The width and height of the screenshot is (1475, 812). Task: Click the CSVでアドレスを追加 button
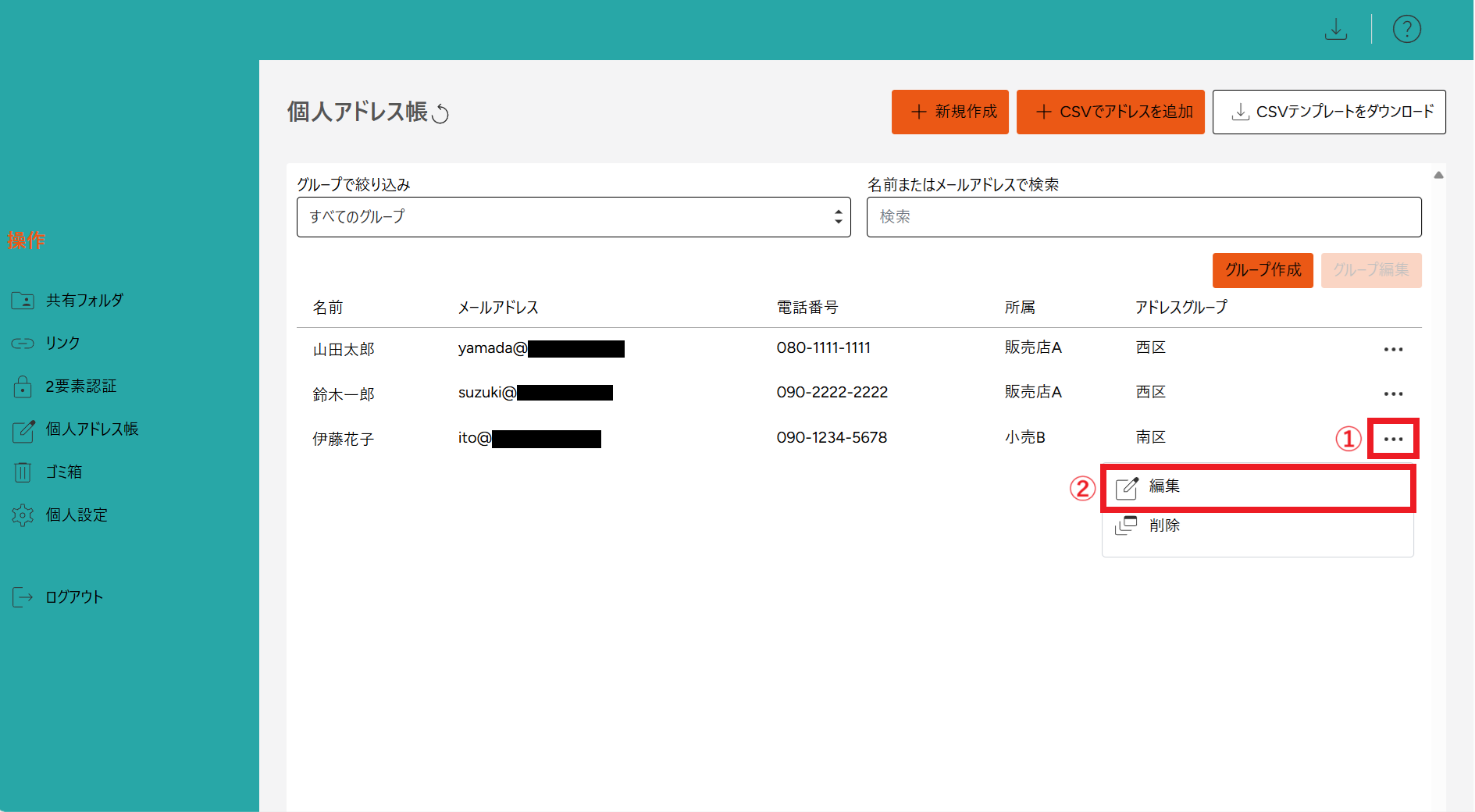1110,112
